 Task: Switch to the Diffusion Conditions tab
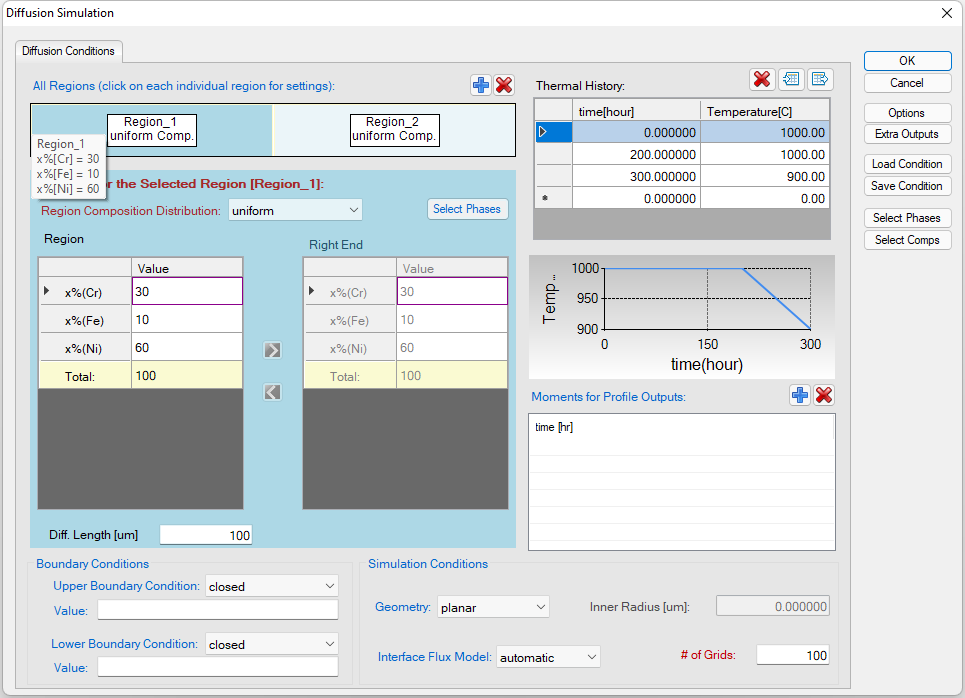point(69,51)
